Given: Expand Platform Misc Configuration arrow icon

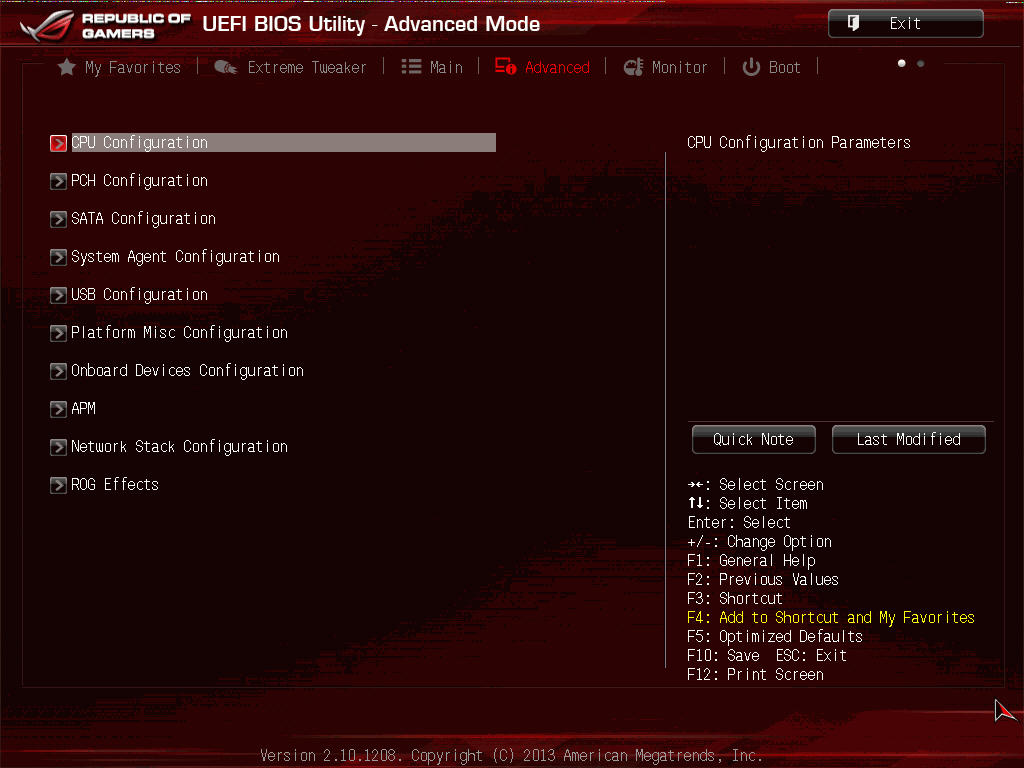Looking at the screenshot, I should tap(58, 333).
